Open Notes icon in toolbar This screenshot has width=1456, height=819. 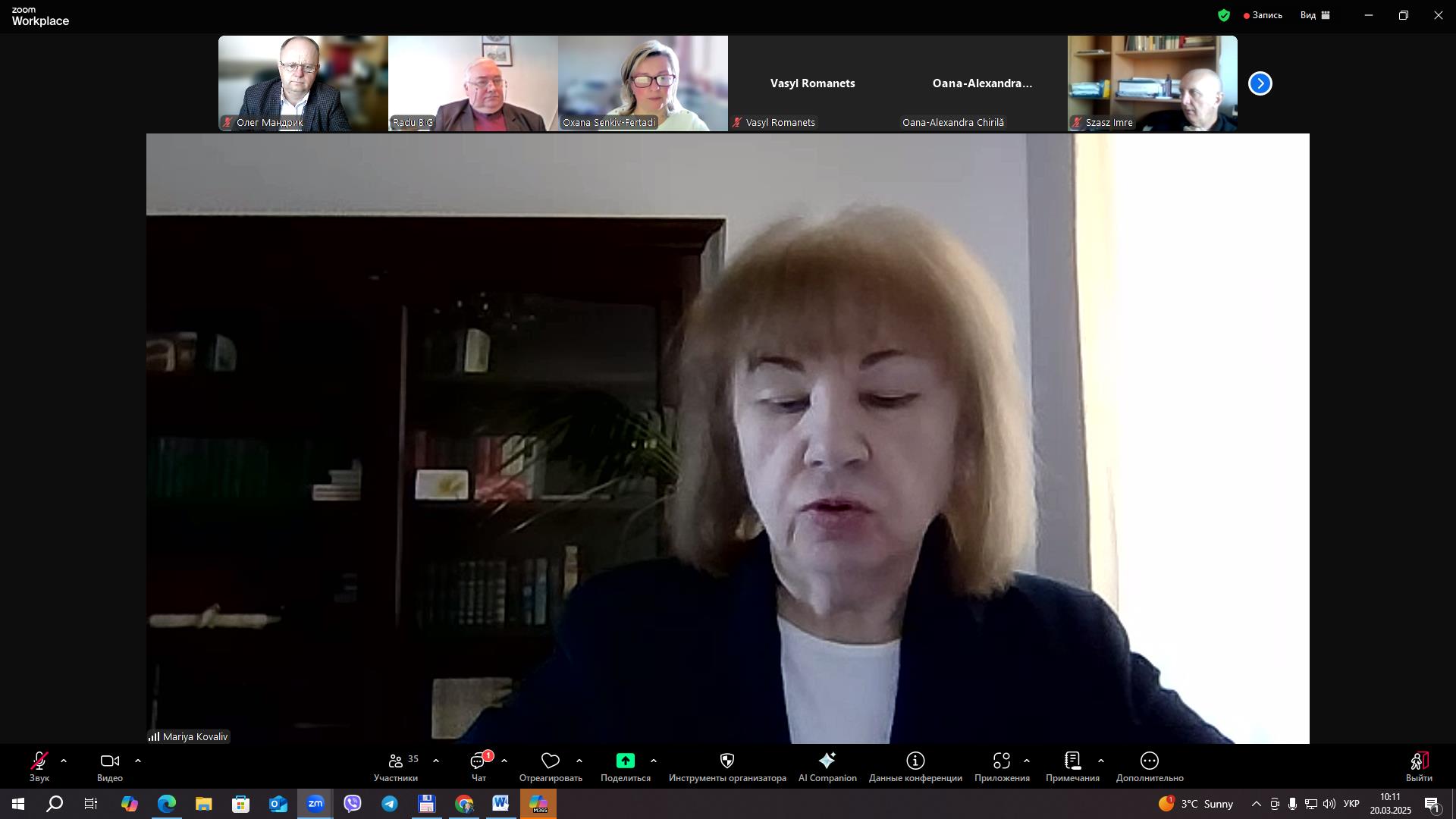1072,761
